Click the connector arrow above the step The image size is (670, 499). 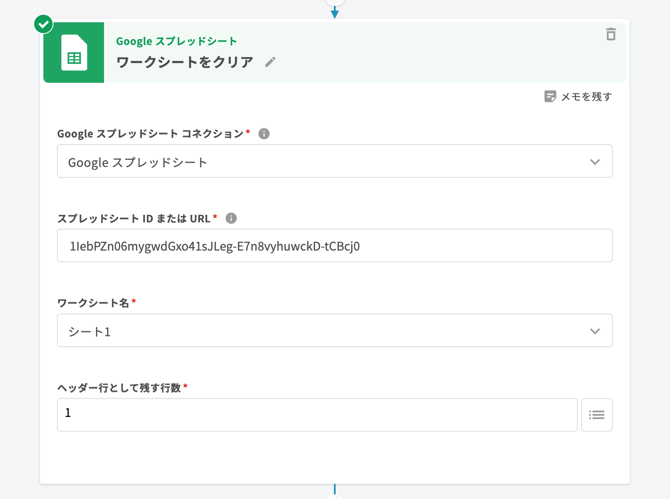point(335,11)
